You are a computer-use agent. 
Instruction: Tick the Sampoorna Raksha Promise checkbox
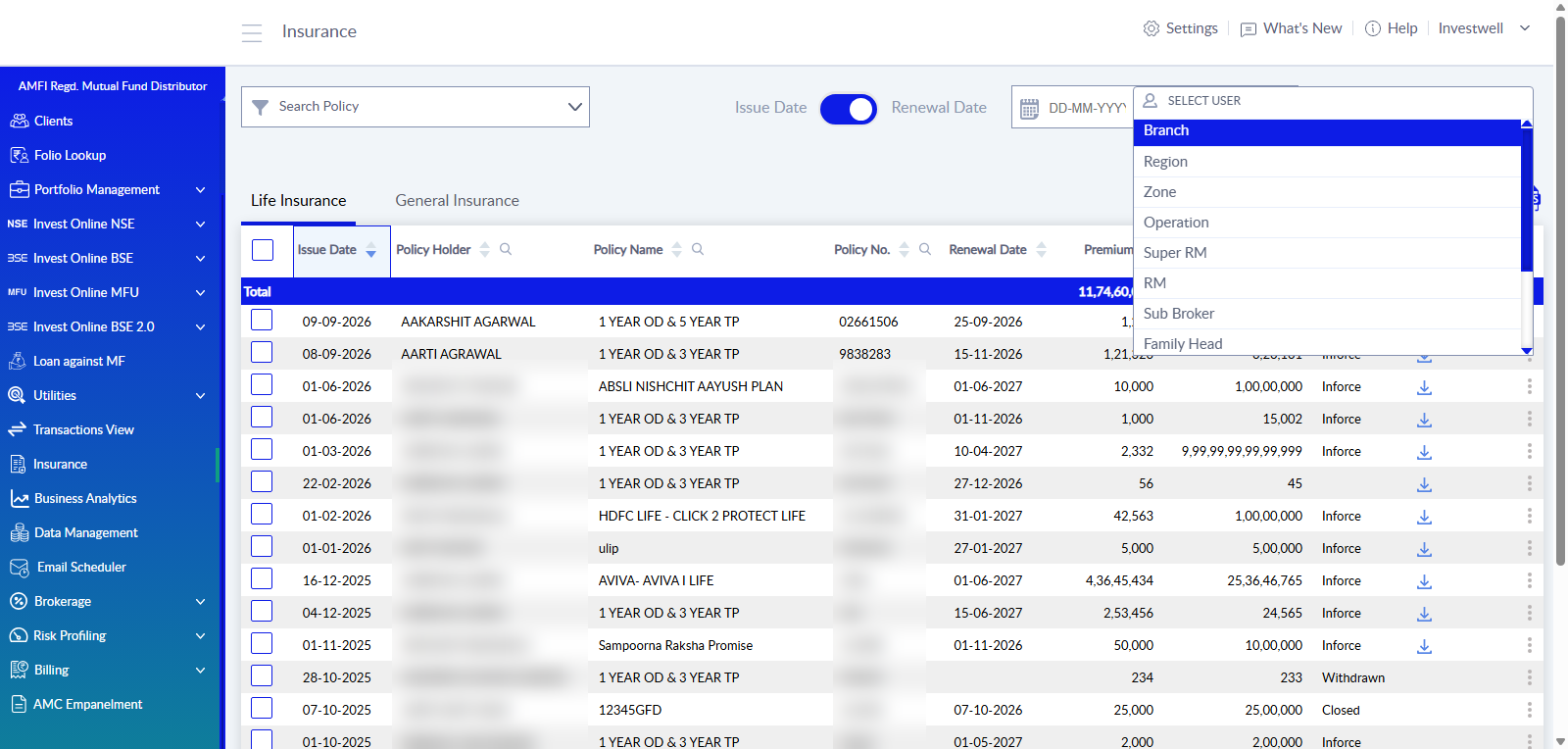pos(262,644)
